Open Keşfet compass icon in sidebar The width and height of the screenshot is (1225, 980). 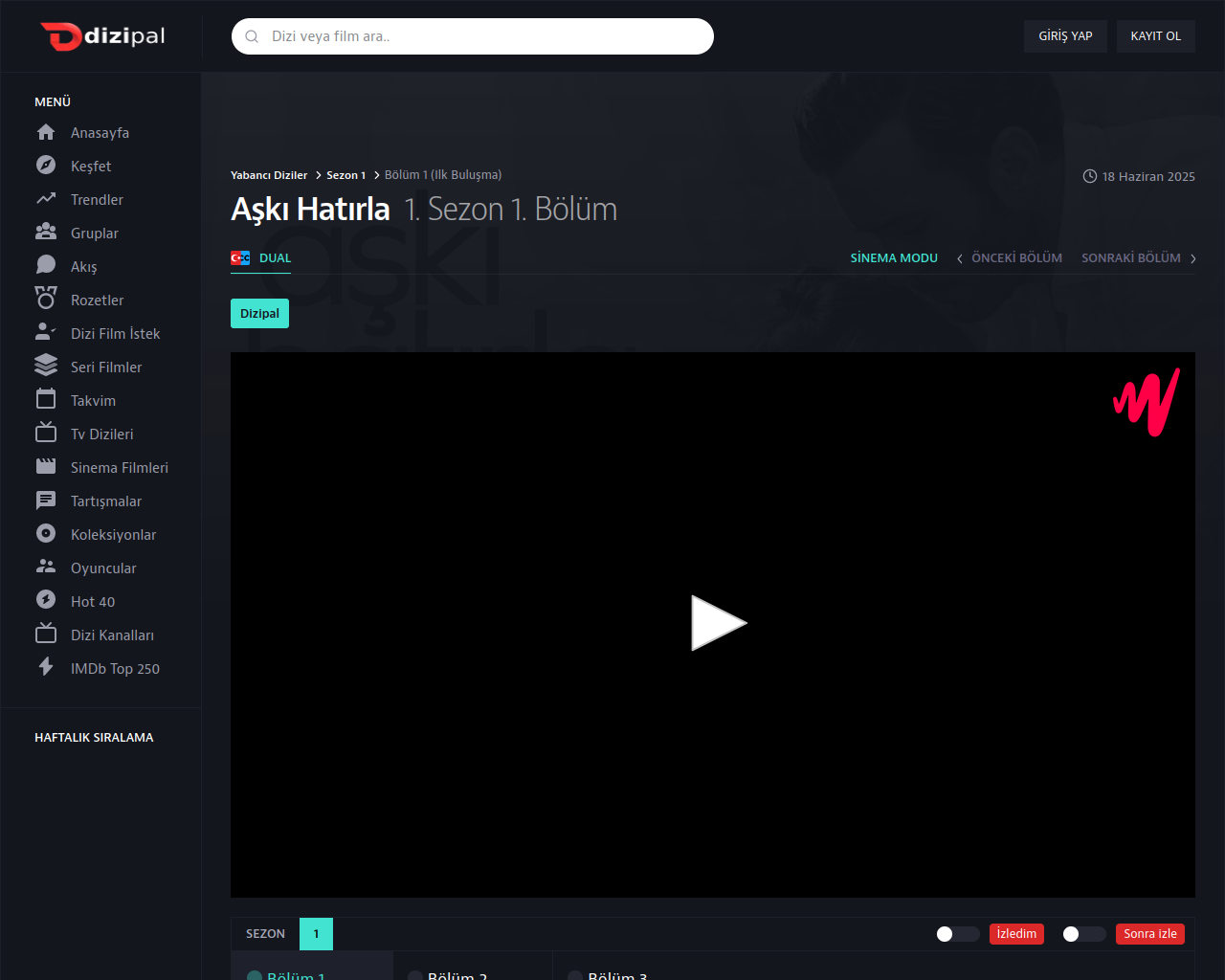46,166
